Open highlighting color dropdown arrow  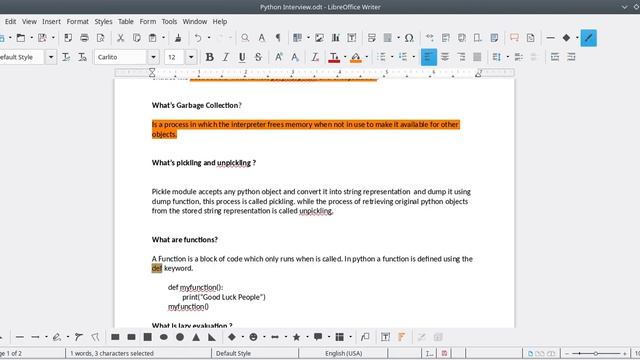[x=367, y=57]
